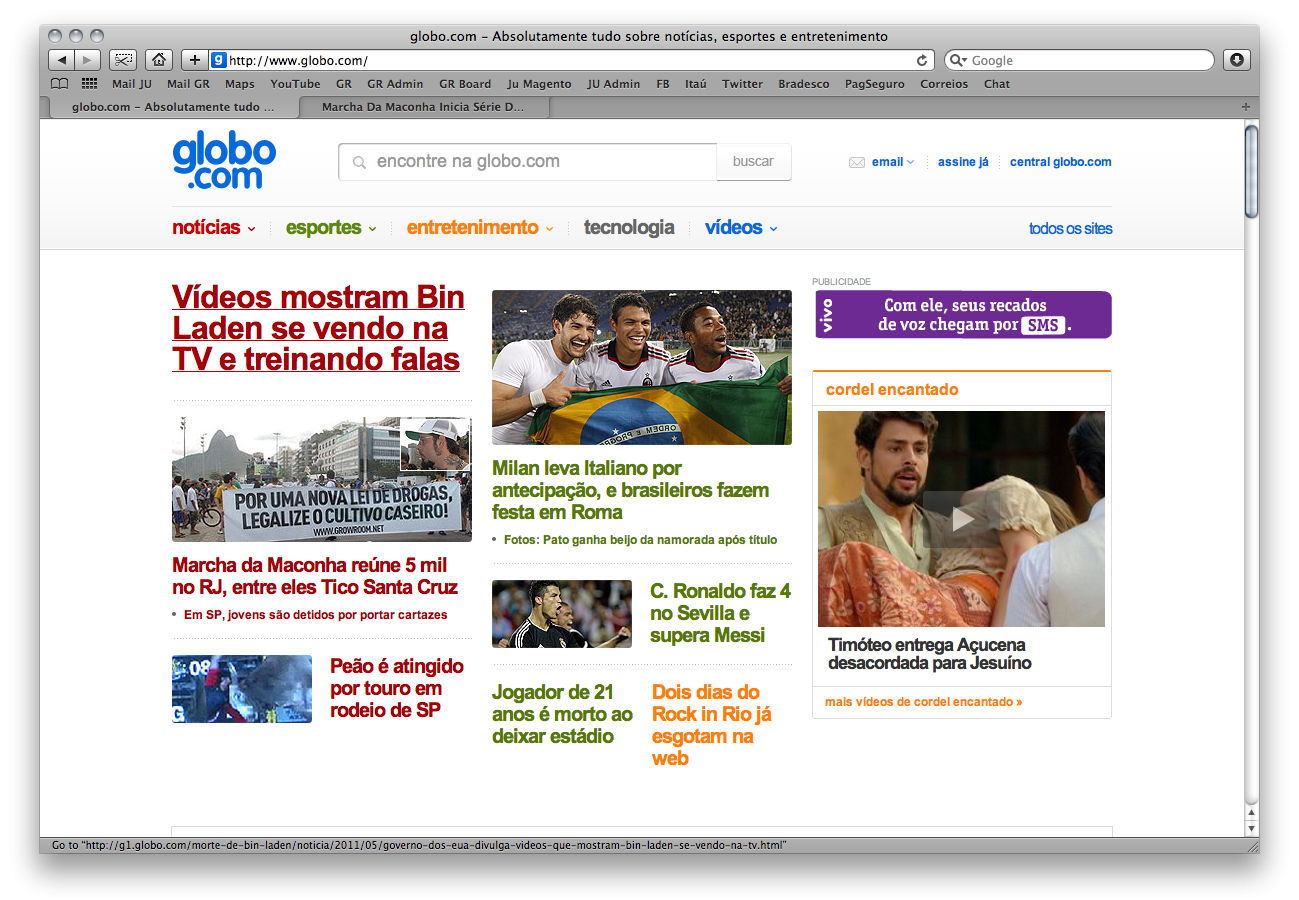Screen dimensions: 1299x900
Task: Open Pato ganha beijo fotos link
Action: point(640,540)
